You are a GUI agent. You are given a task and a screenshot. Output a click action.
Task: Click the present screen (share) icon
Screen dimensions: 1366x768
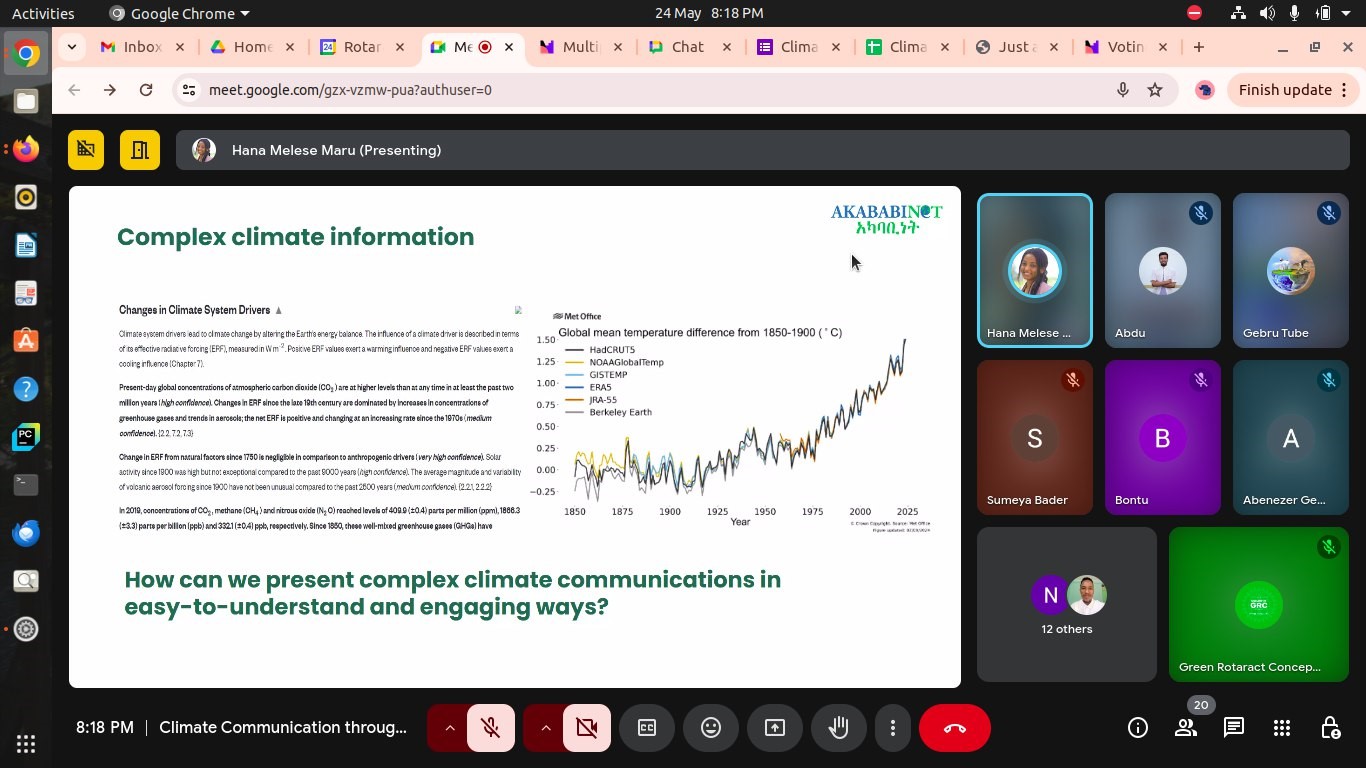pyautogui.click(x=775, y=728)
